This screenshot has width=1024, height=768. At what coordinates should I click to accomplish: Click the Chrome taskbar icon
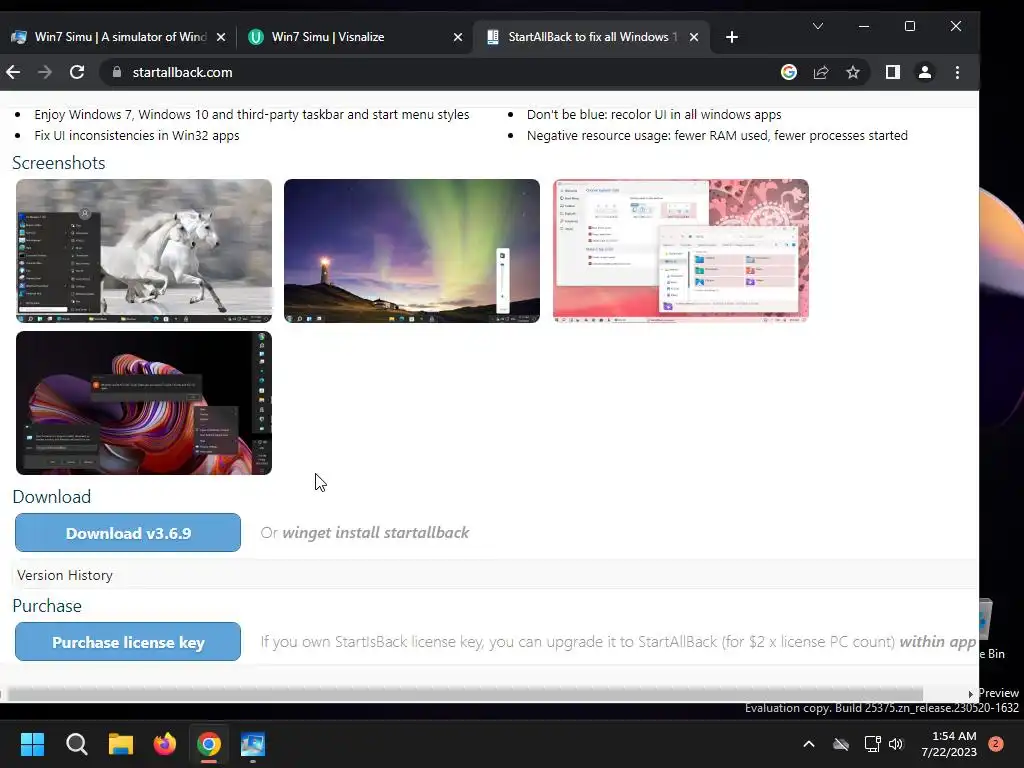point(209,744)
